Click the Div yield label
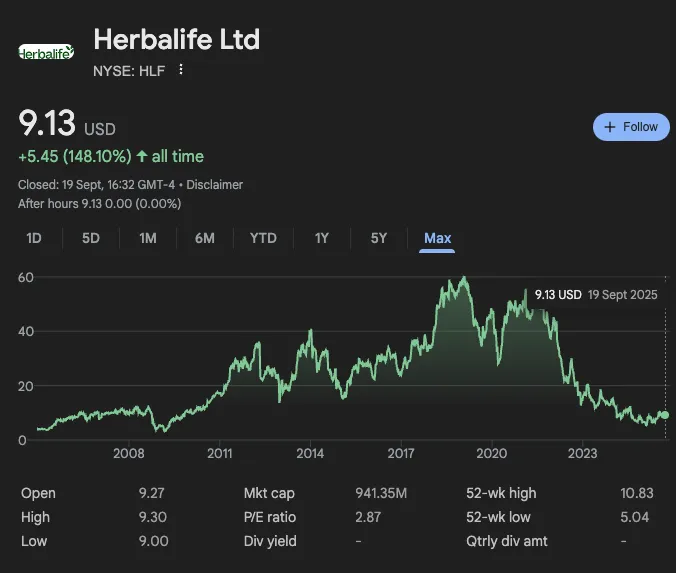Image resolution: width=676 pixels, height=573 pixels. click(x=270, y=541)
